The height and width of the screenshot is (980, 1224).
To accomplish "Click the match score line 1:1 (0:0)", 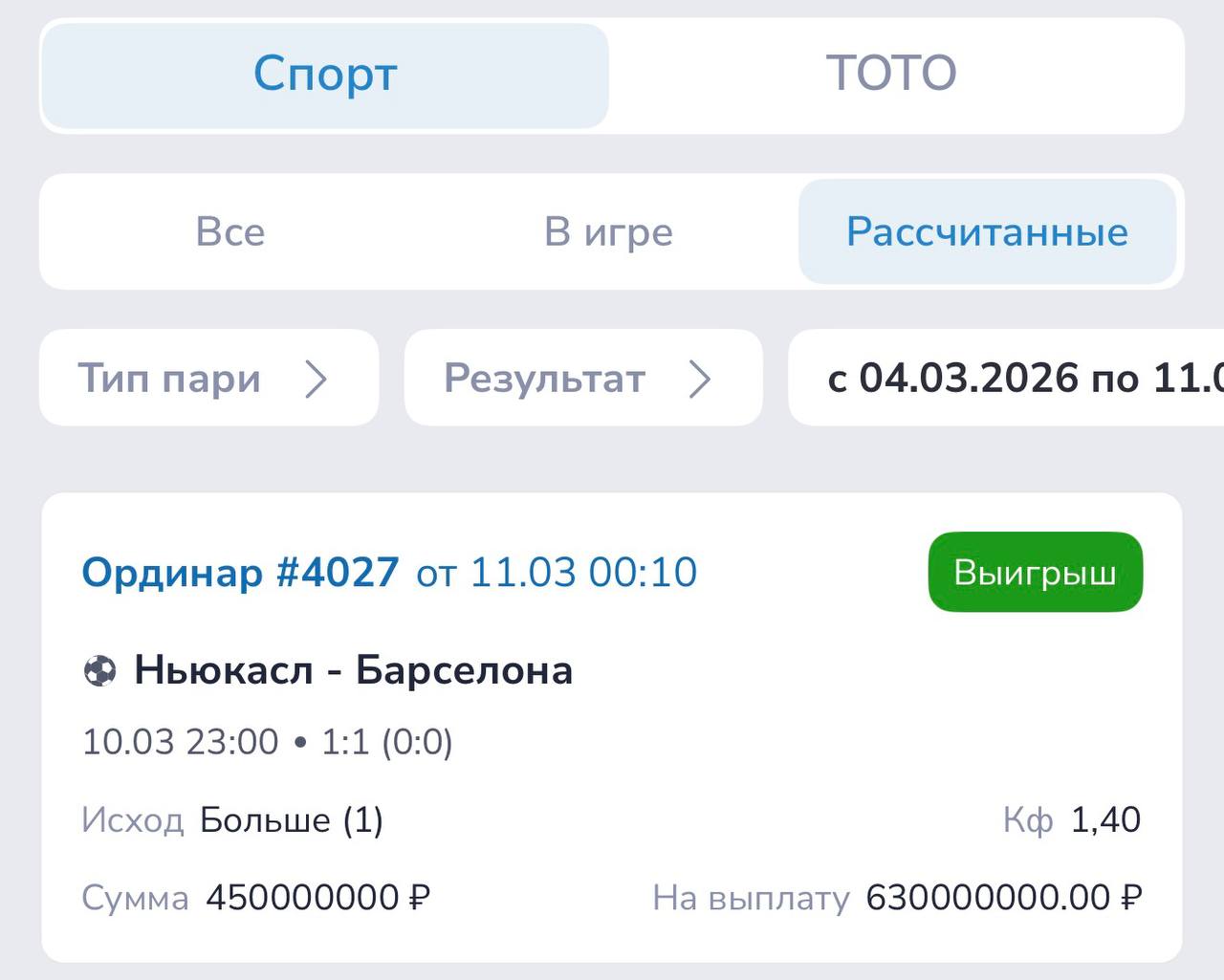I will [x=386, y=742].
